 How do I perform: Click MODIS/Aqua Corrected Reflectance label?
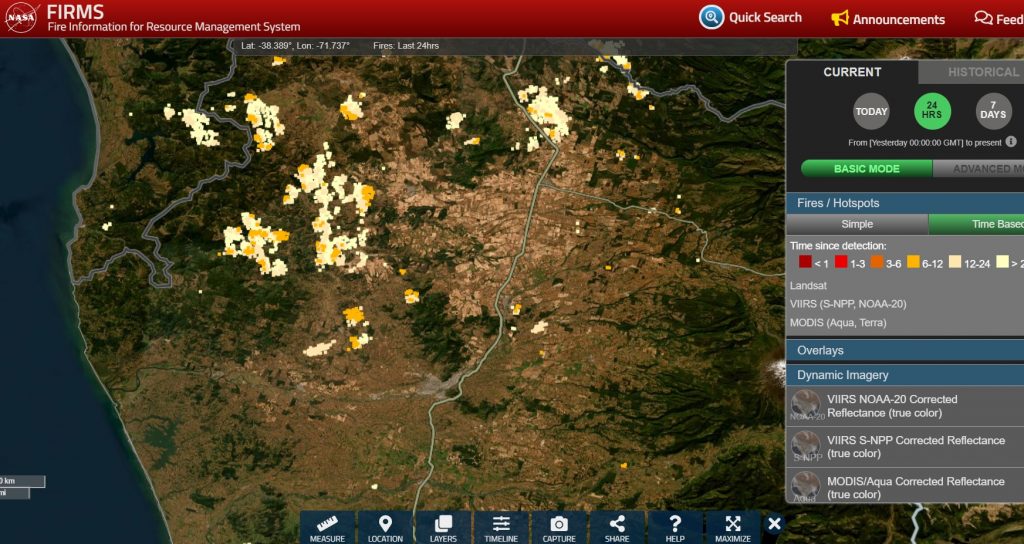point(916,488)
